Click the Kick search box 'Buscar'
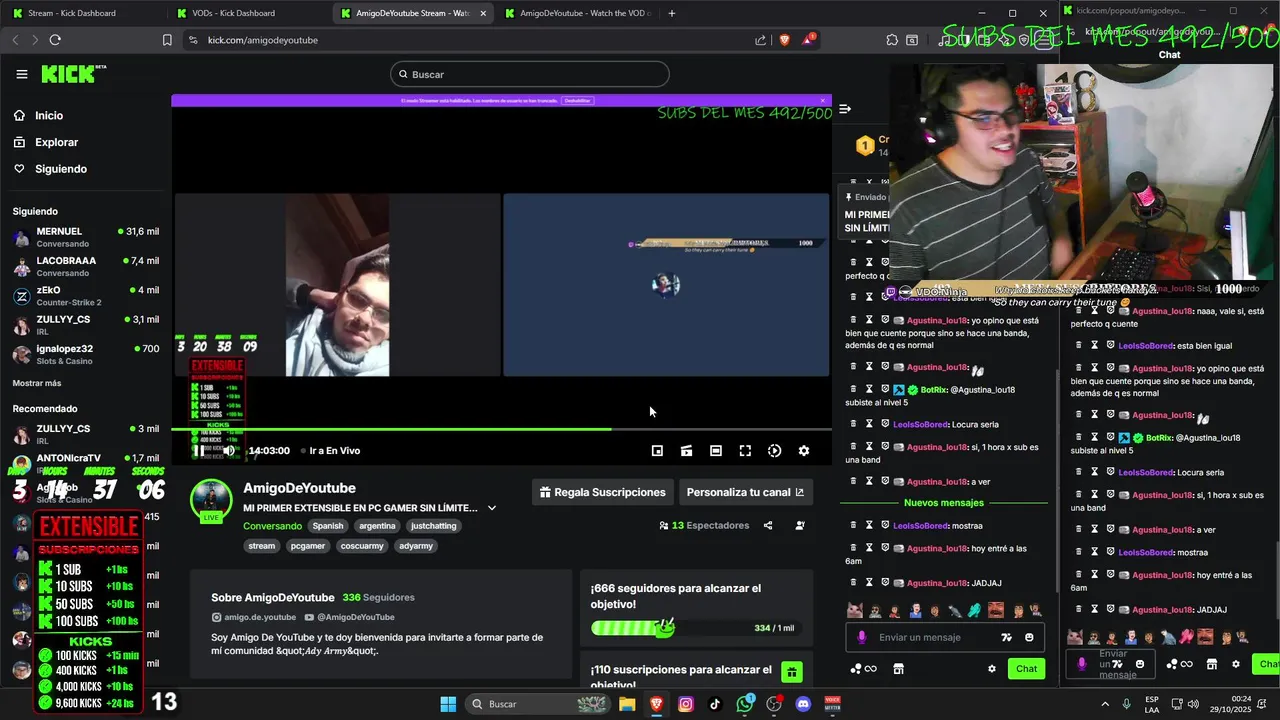The height and width of the screenshot is (720, 1280). (x=530, y=74)
